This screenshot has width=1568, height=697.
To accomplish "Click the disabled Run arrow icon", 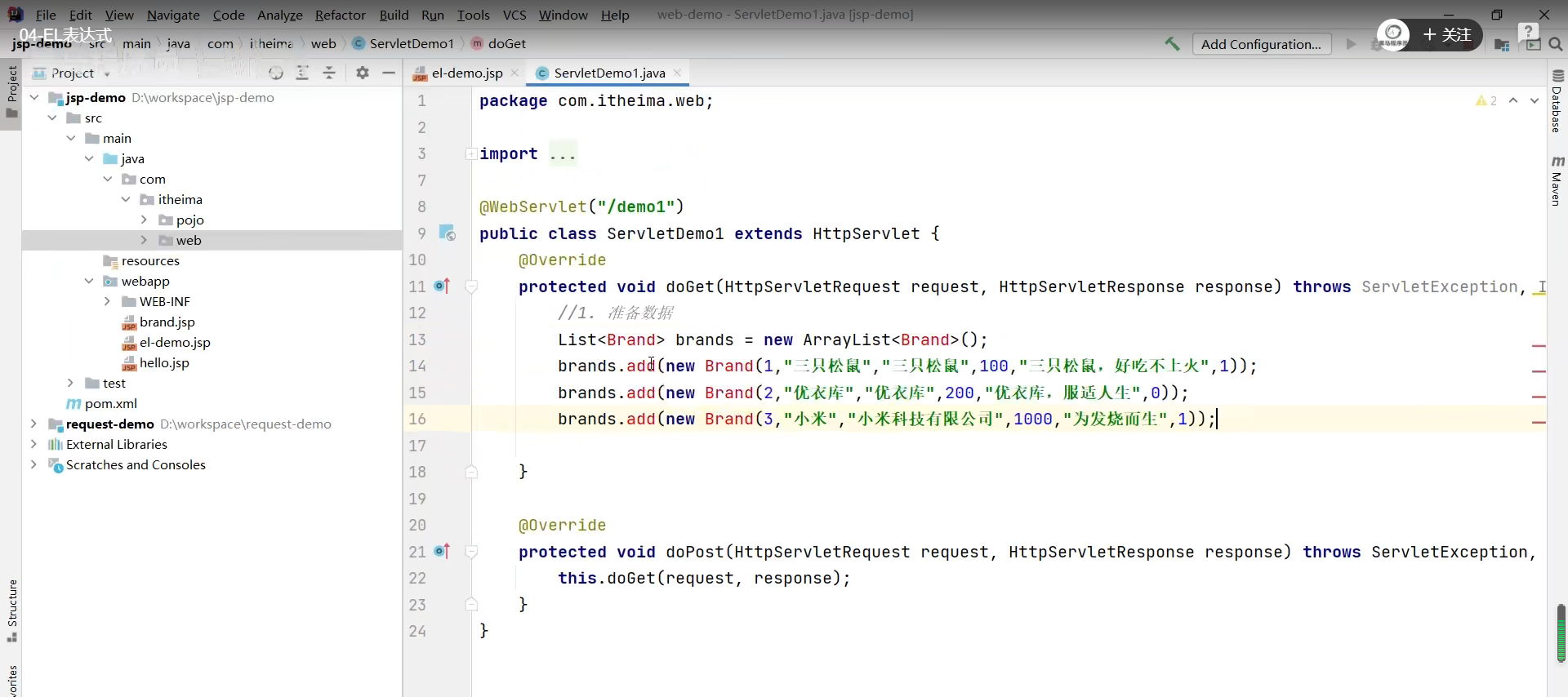I will point(1351,44).
